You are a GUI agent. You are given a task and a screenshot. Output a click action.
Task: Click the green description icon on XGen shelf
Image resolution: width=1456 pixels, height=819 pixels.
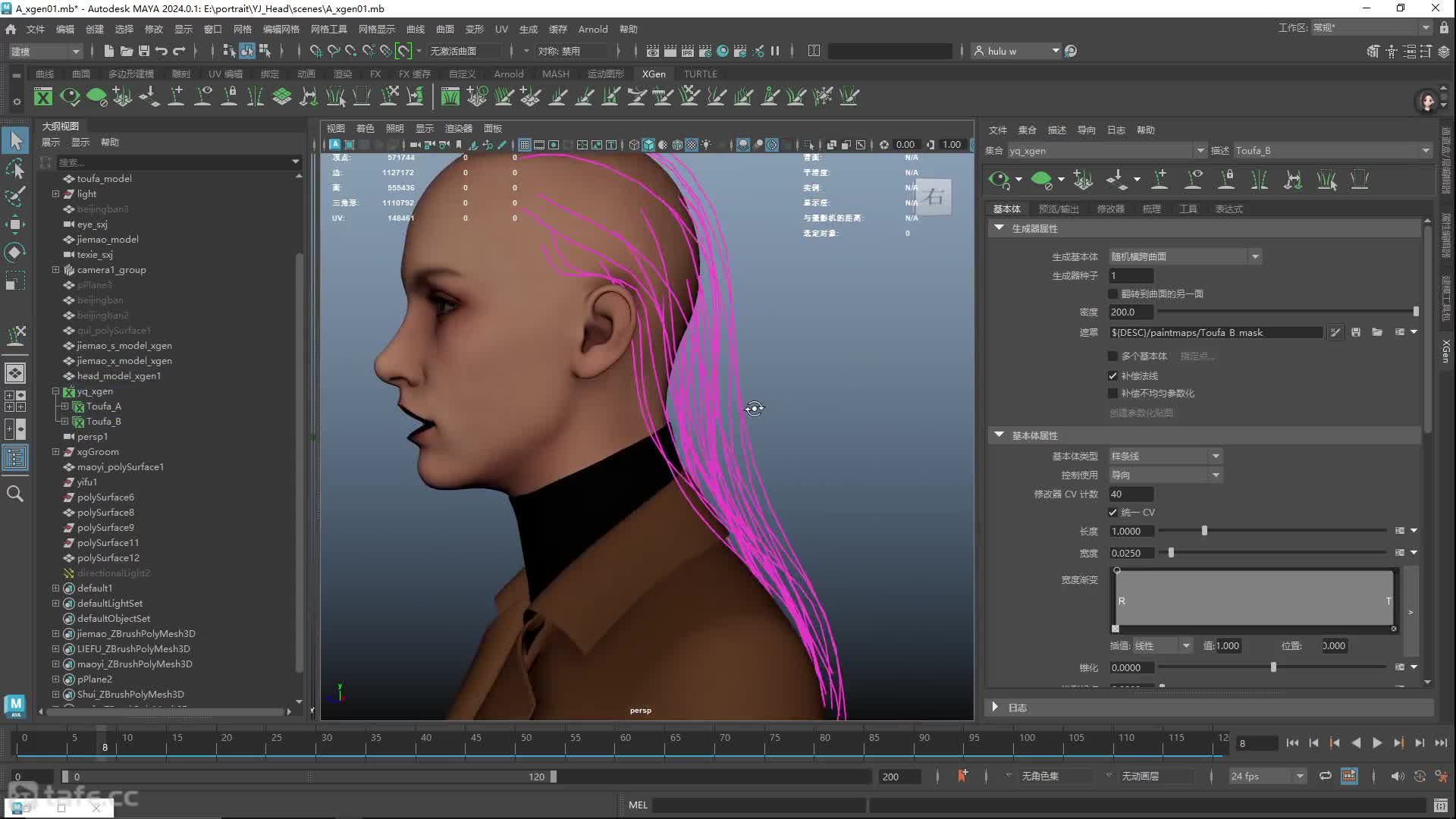pyautogui.click(x=96, y=96)
